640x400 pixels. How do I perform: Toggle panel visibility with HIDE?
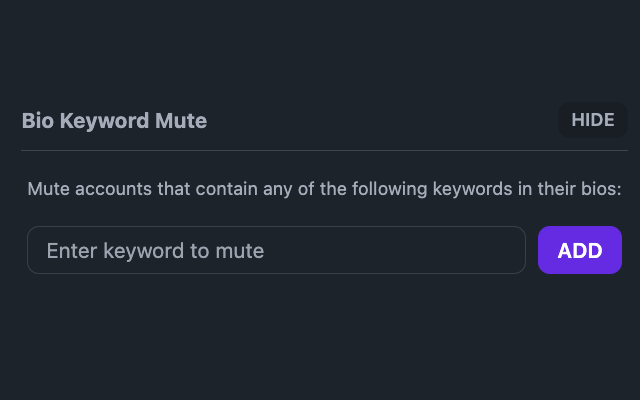coord(593,120)
